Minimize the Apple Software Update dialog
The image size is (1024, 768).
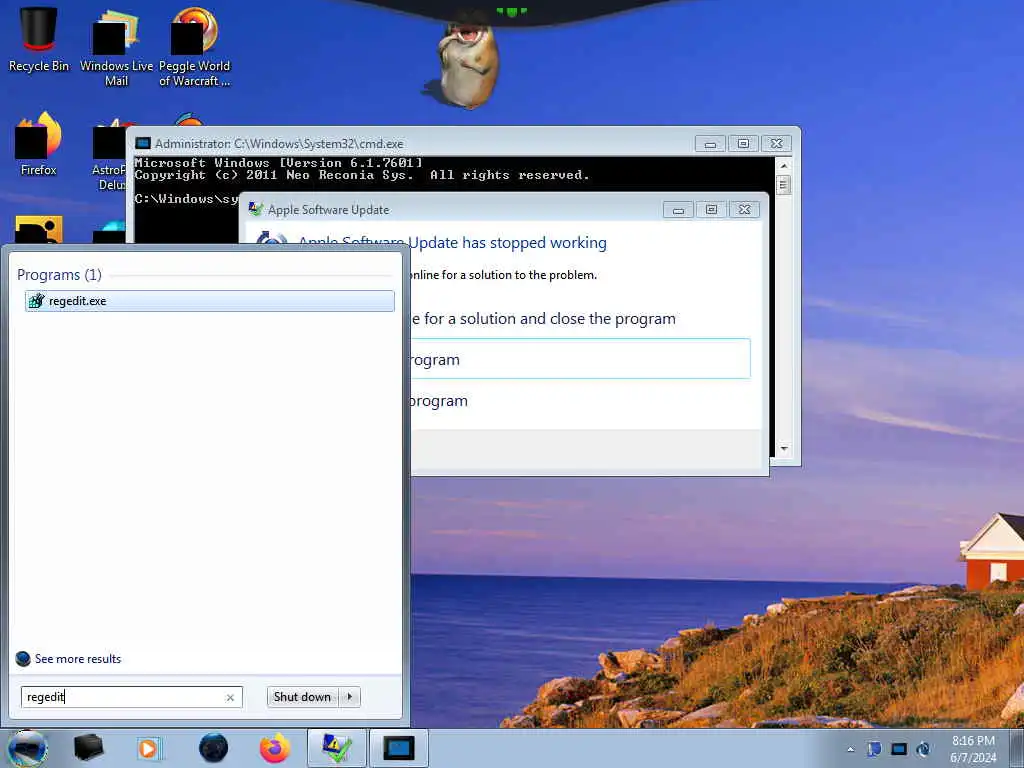[678, 210]
